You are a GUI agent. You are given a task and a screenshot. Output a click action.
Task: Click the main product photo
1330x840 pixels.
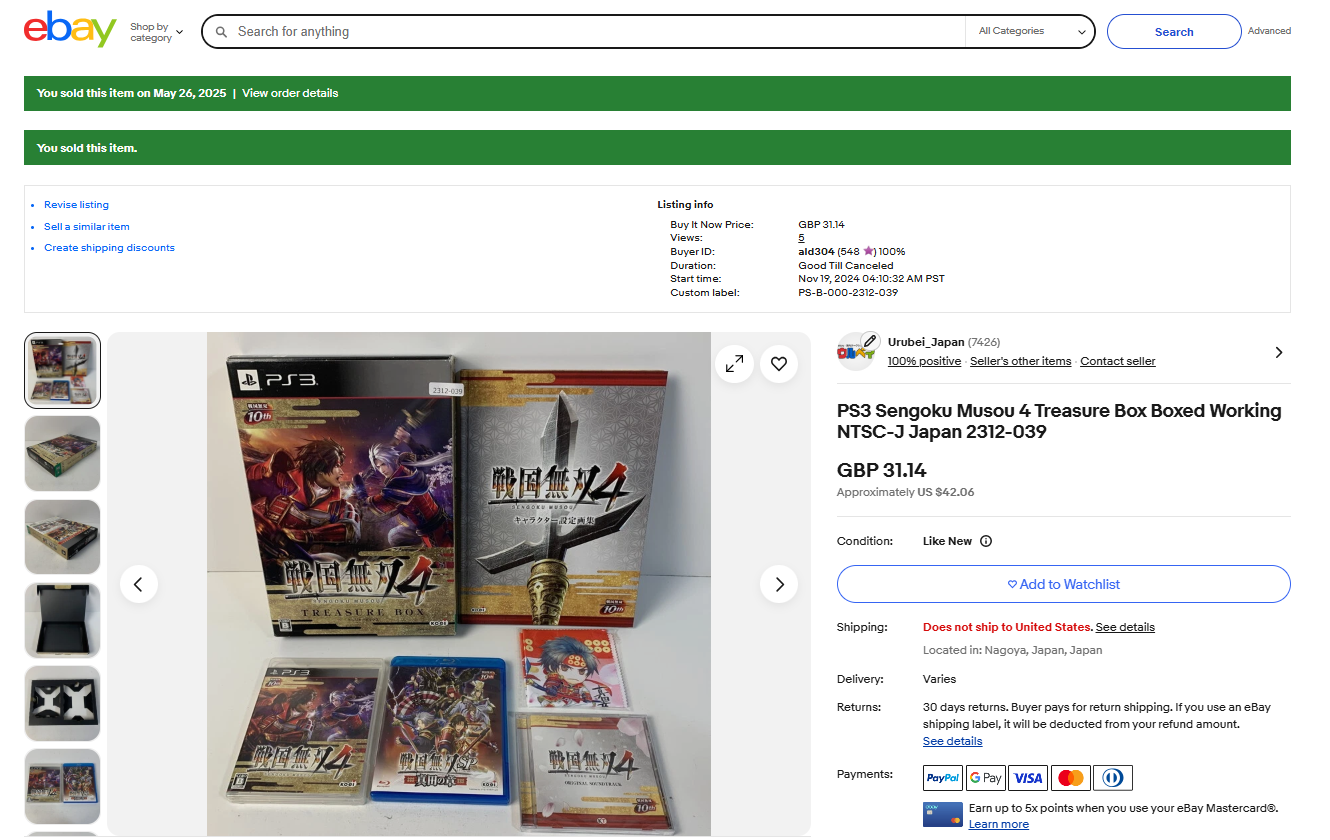(459, 584)
